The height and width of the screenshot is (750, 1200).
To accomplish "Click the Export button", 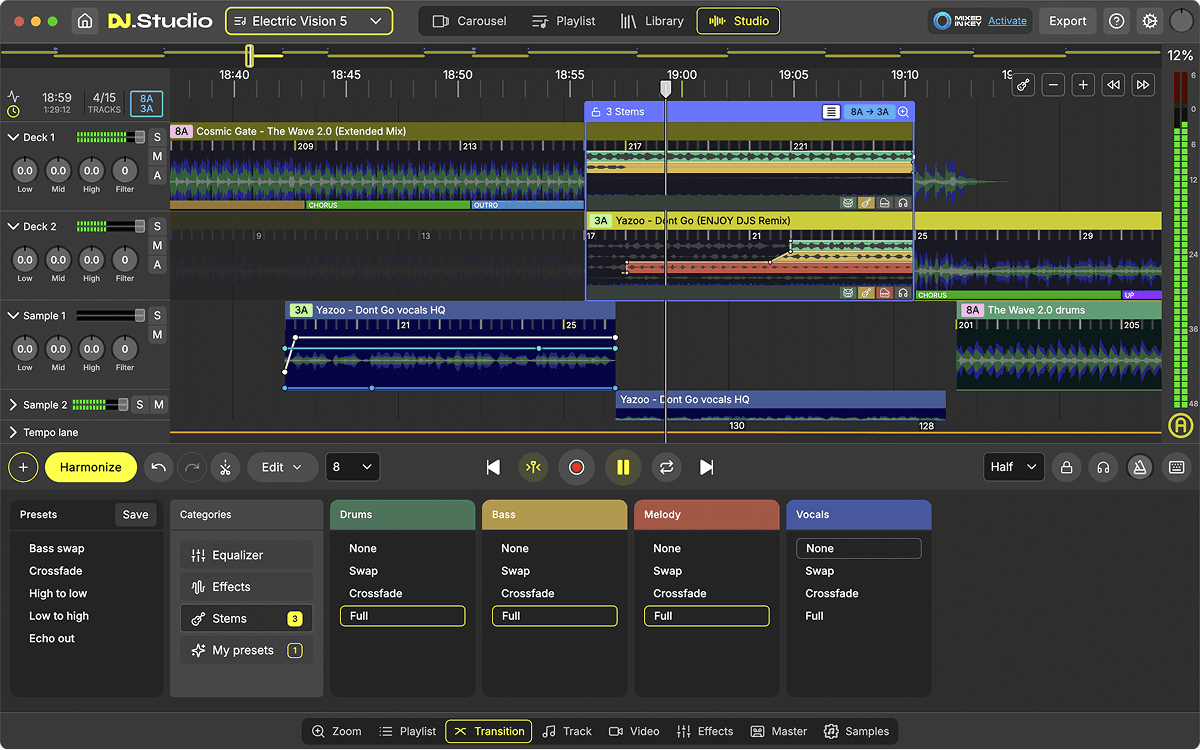I will point(1067,21).
